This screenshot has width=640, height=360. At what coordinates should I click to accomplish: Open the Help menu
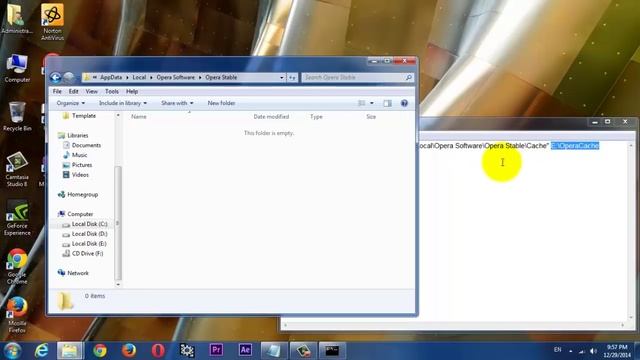132,91
